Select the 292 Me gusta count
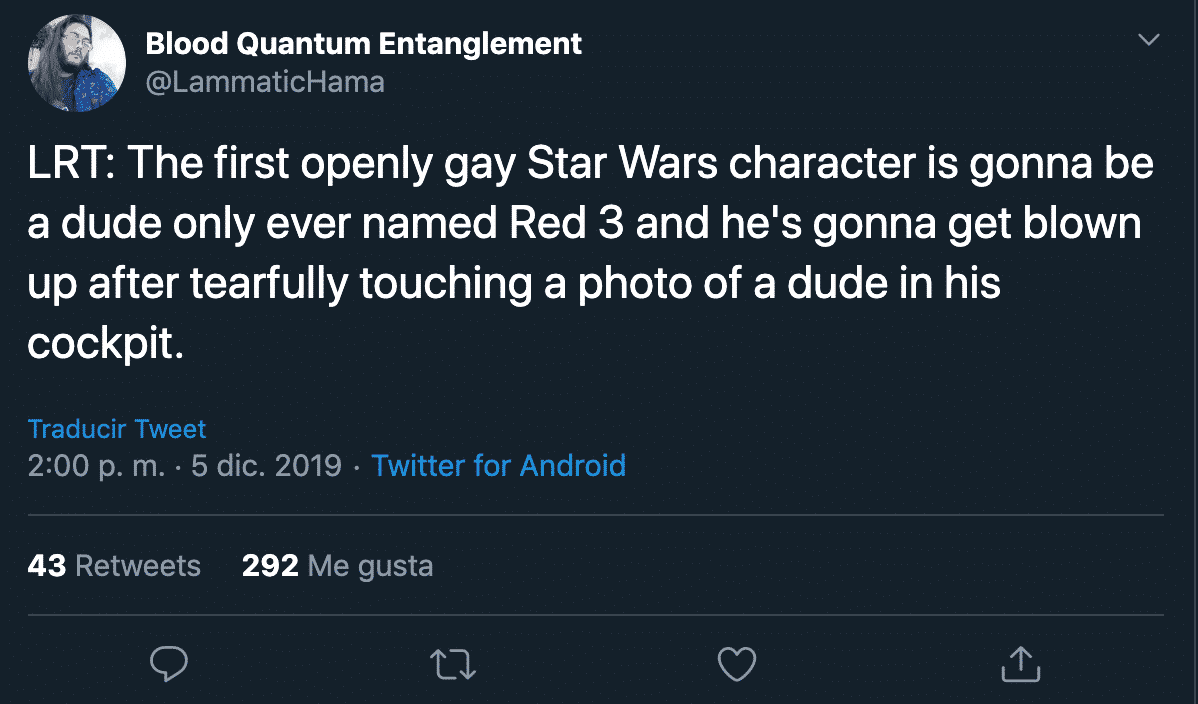The width and height of the screenshot is (1198, 704). pos(338,565)
